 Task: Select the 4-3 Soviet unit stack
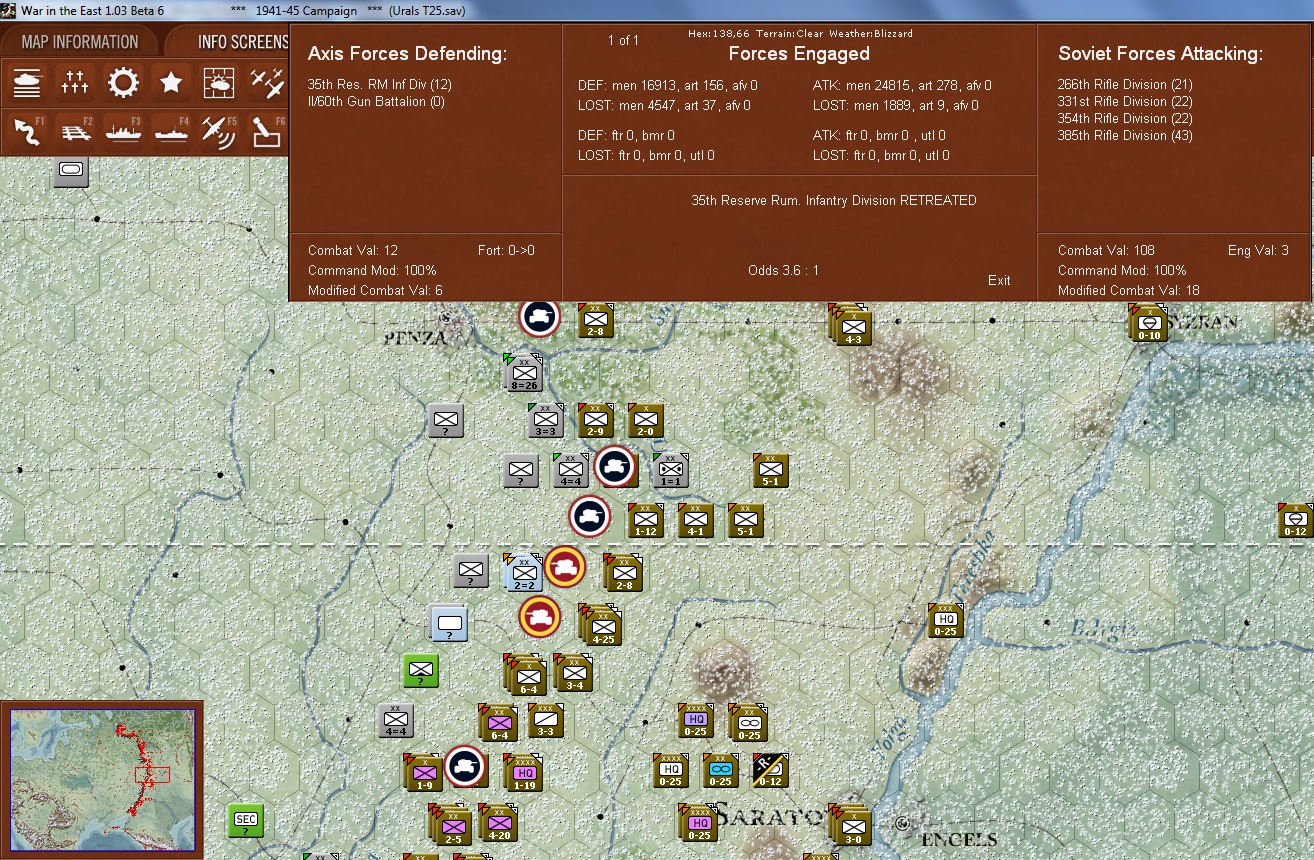[851, 324]
